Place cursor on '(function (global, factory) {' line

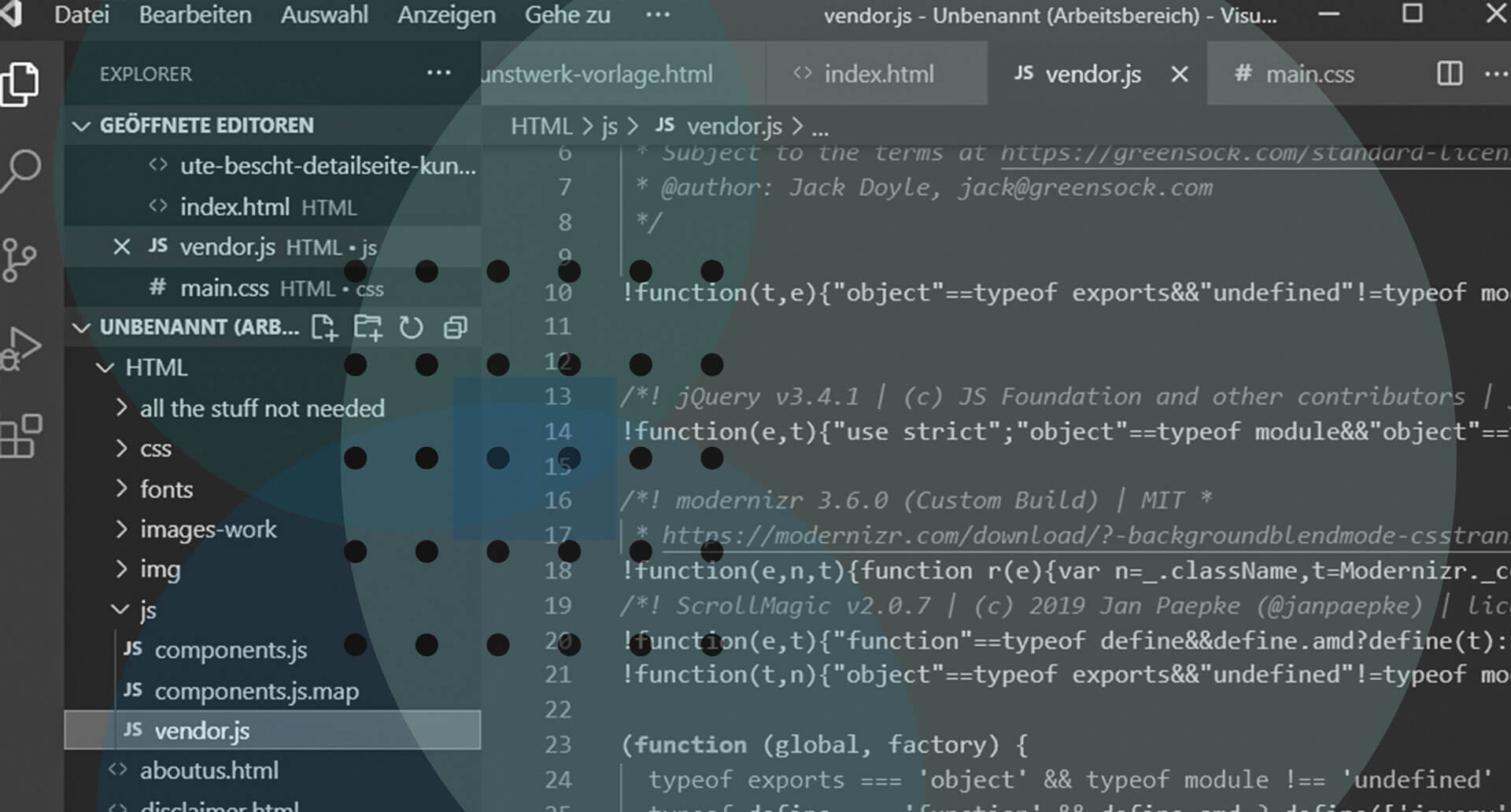coord(825,744)
